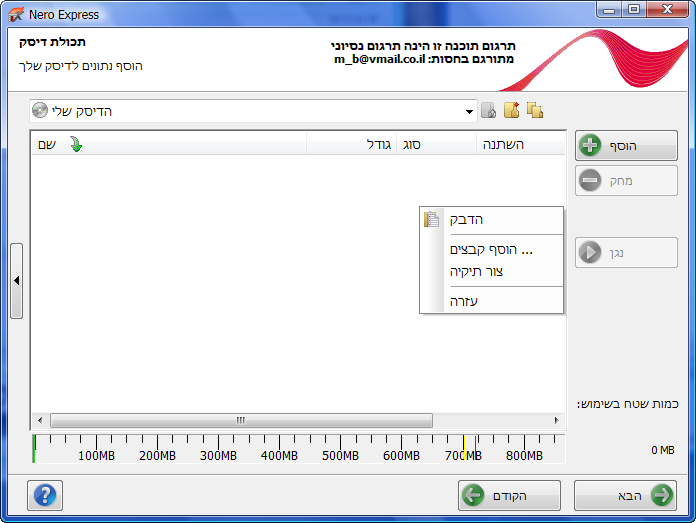Choose ... הוסף קבצים from the context menu
Image resolution: width=696 pixels, height=523 pixels.
pos(491,250)
